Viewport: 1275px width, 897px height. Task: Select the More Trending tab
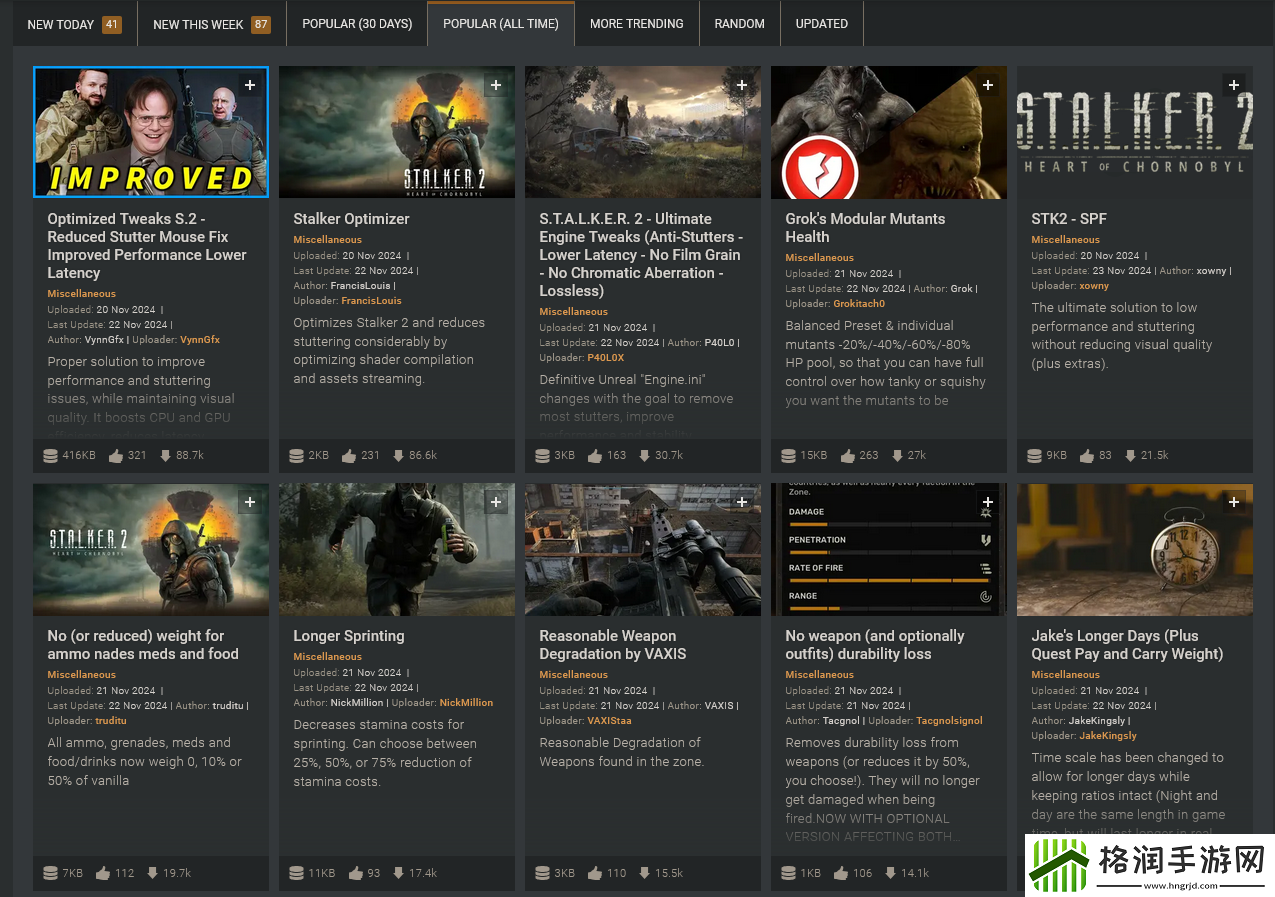click(x=636, y=24)
